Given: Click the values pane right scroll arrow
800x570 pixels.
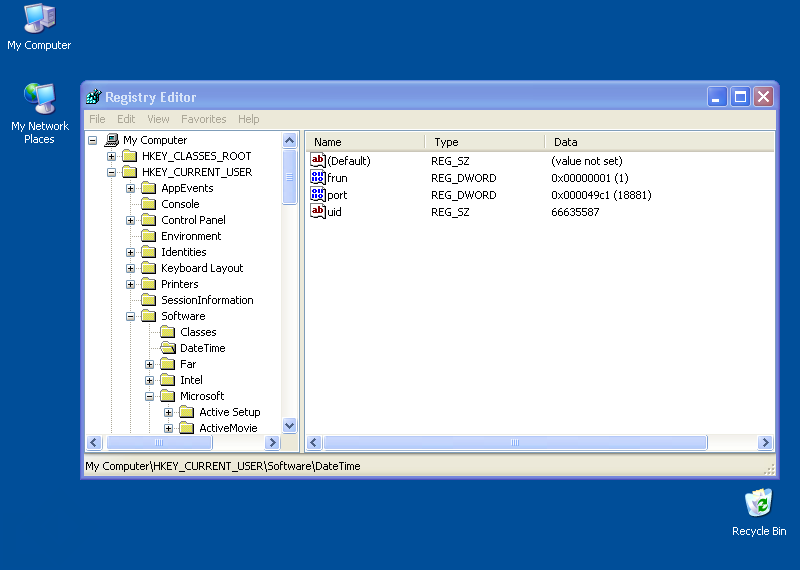Looking at the screenshot, I should (765, 442).
